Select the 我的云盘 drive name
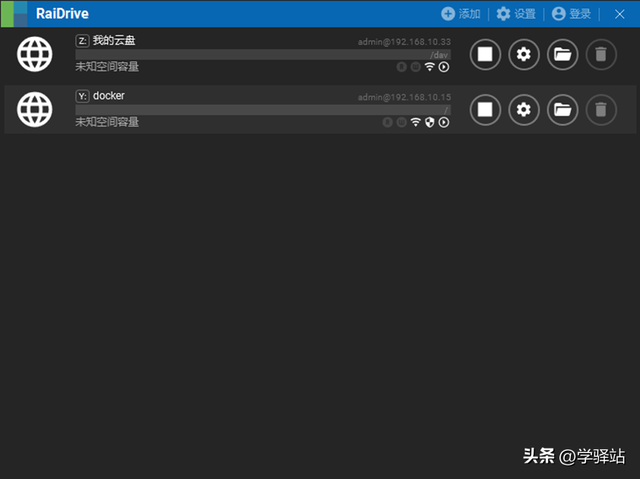 [x=114, y=40]
